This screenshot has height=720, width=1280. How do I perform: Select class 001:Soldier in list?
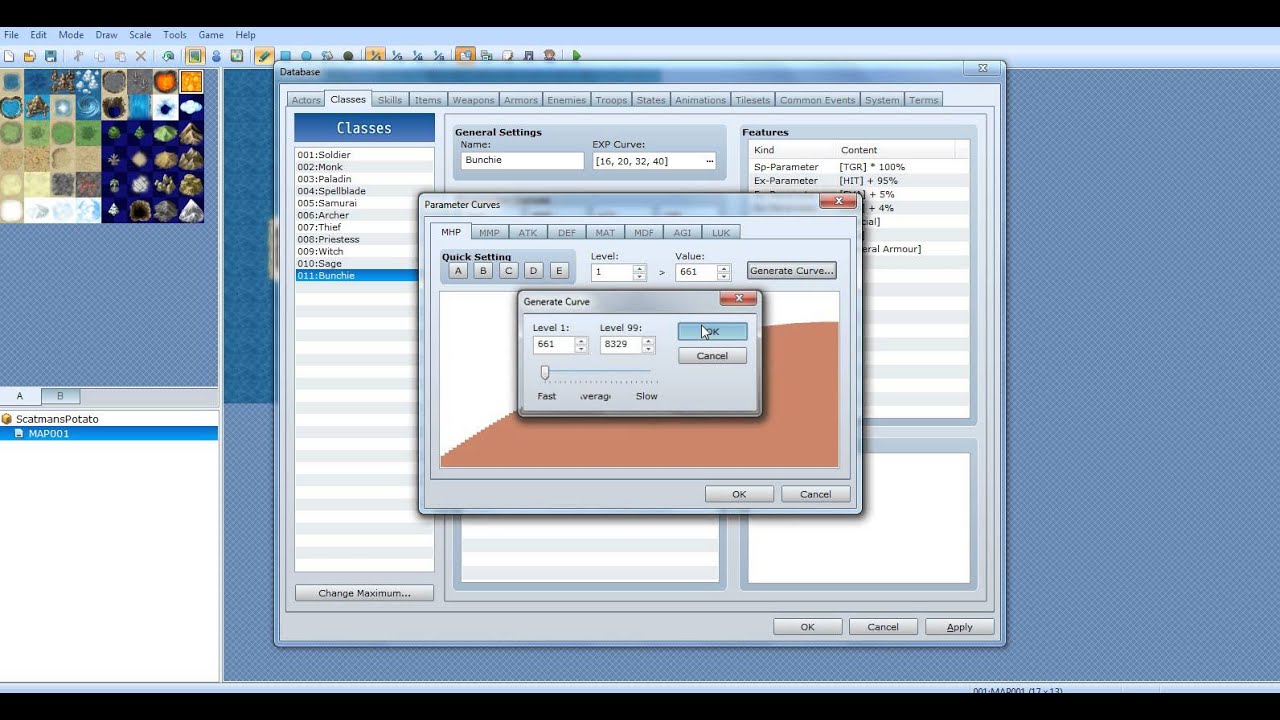tap(364, 155)
